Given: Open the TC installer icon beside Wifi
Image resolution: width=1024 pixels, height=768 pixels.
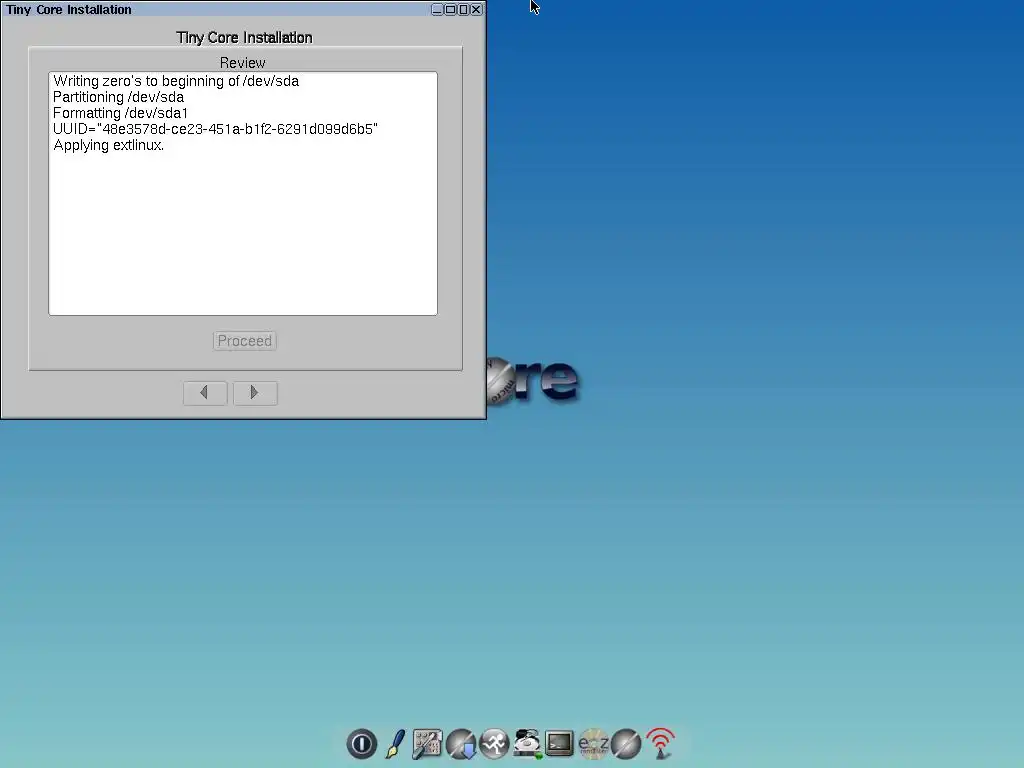Looking at the screenshot, I should pyautogui.click(x=626, y=744).
